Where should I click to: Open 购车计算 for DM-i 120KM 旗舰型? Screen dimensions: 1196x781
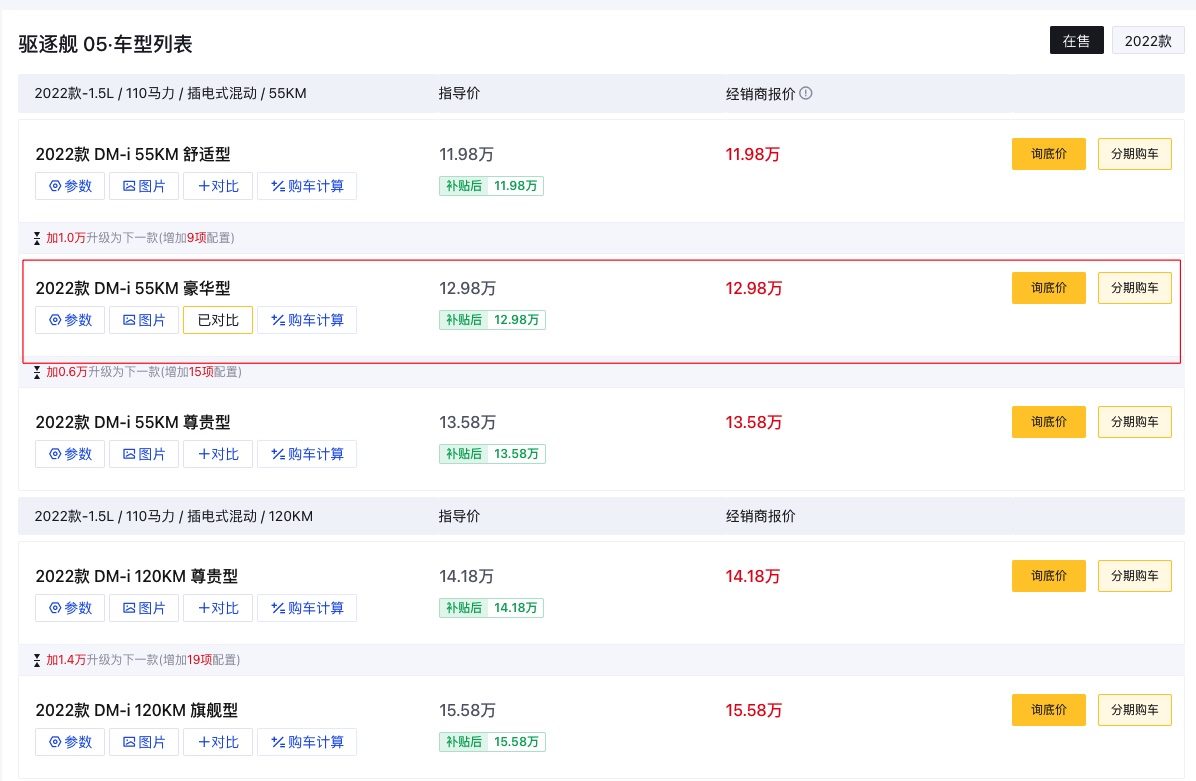307,742
